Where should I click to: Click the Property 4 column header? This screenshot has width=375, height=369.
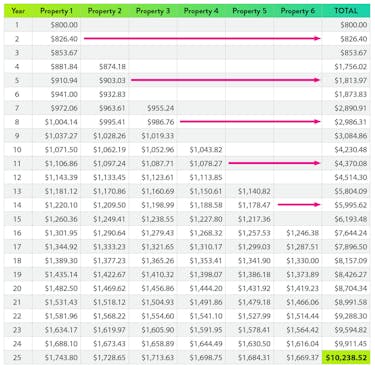[x=201, y=11]
